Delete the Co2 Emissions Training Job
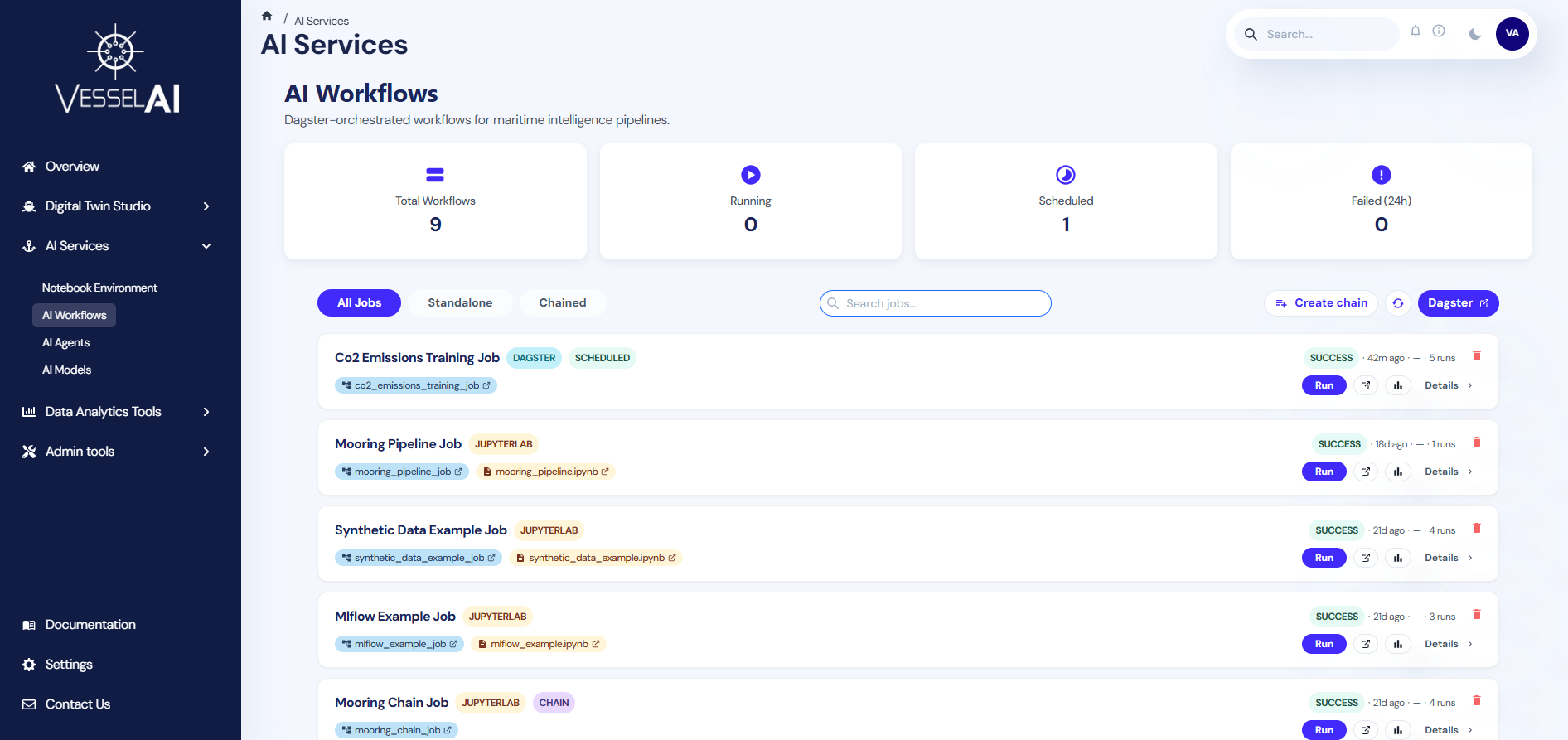The width and height of the screenshot is (1568, 740). click(1476, 356)
